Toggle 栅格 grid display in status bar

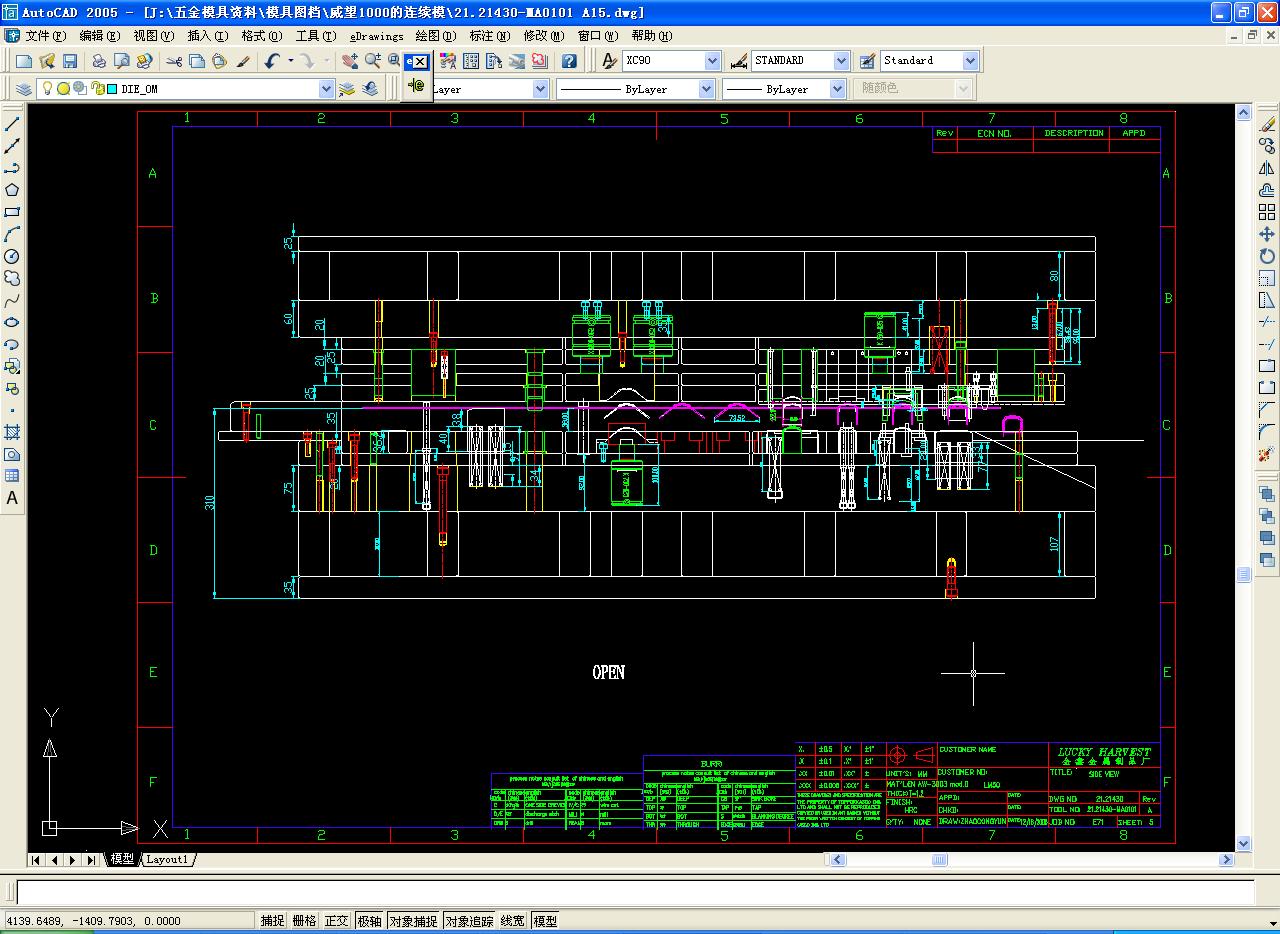[x=304, y=921]
